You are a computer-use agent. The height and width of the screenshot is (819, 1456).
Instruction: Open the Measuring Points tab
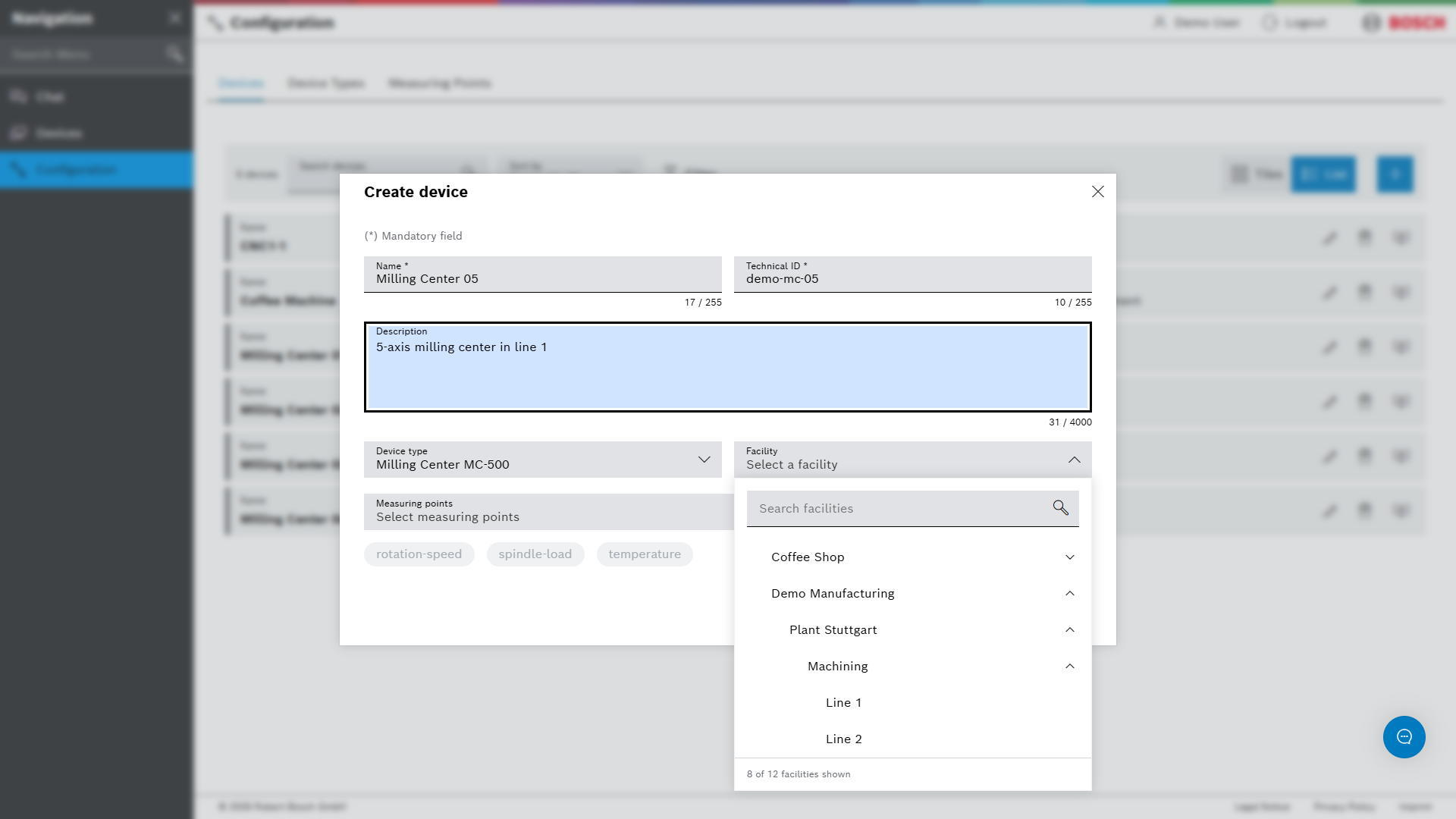440,83
